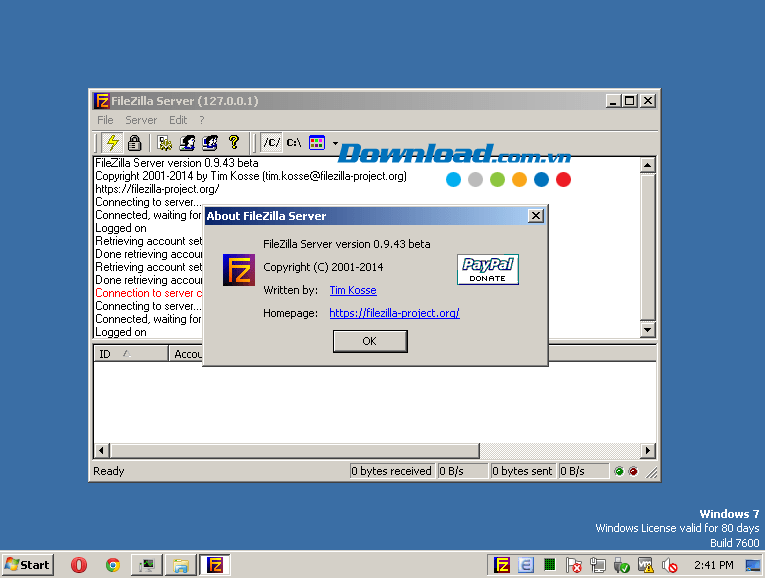Launch Opera from the taskbar
The width and height of the screenshot is (765, 578).
[x=79, y=565]
